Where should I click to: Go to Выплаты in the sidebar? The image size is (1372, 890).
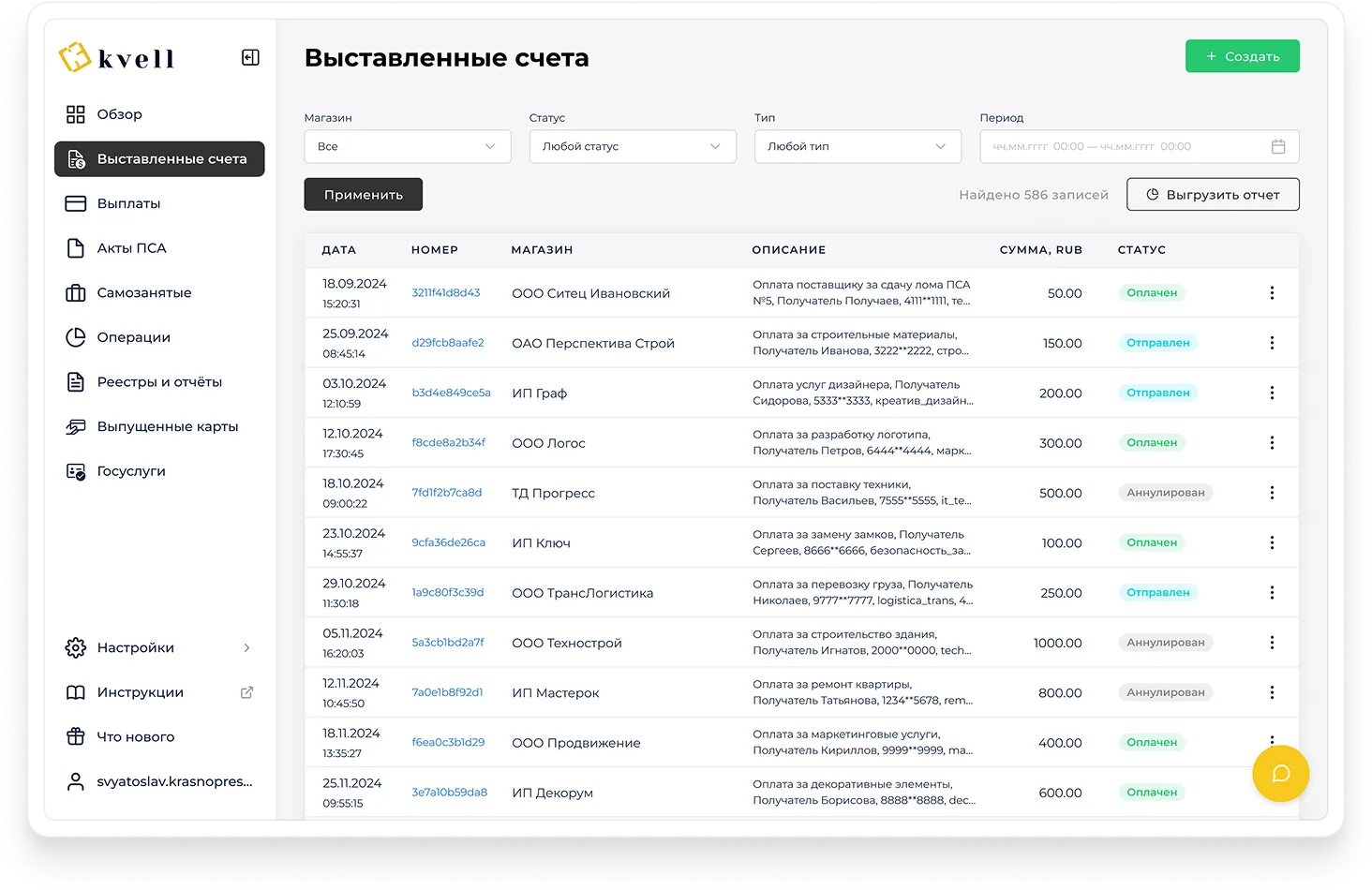click(128, 203)
